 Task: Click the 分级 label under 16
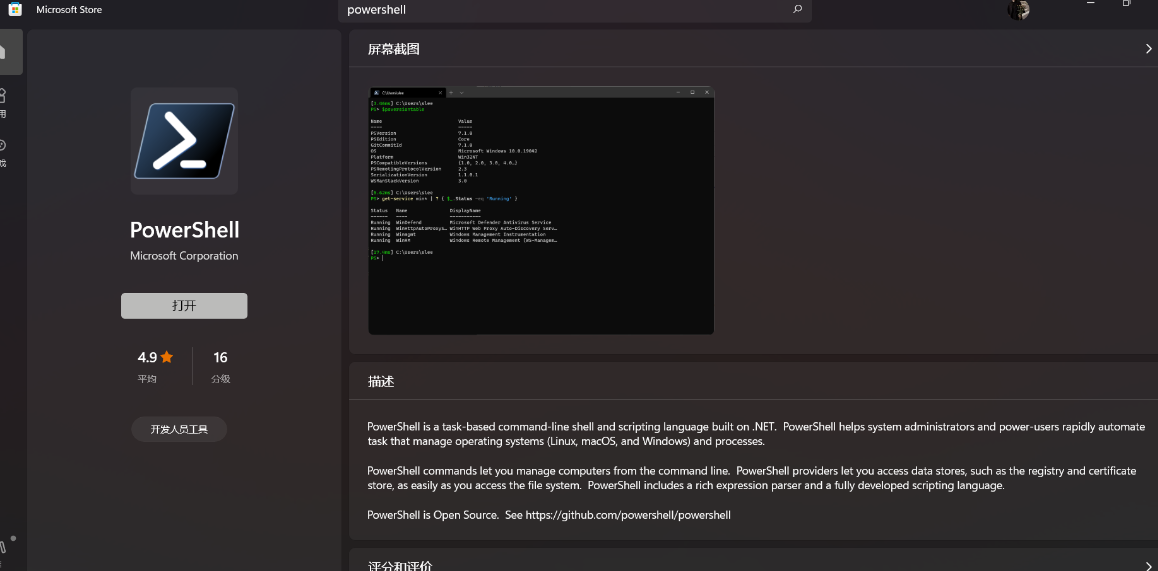(x=221, y=379)
